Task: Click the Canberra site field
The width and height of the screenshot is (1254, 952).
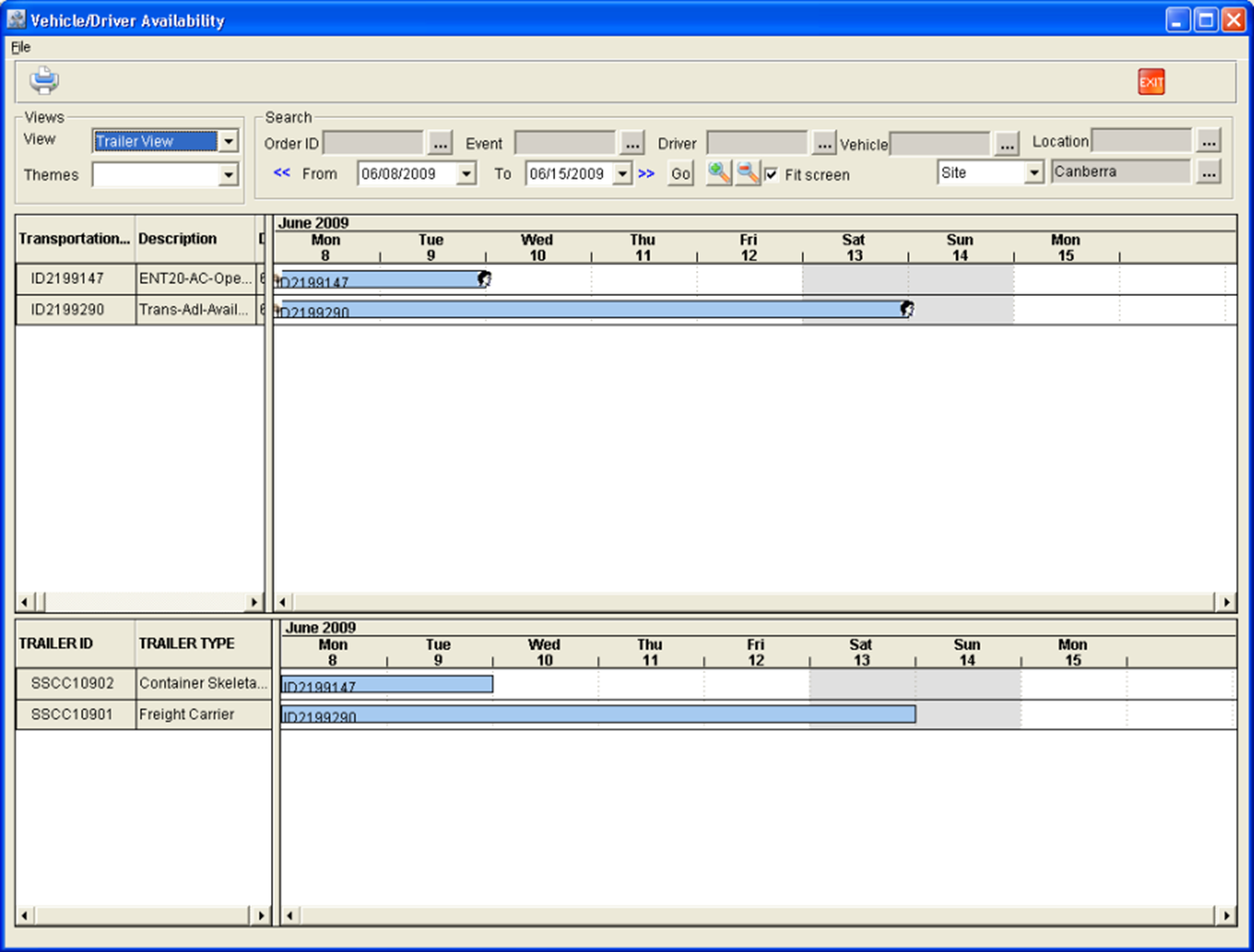Action: 1121,172
